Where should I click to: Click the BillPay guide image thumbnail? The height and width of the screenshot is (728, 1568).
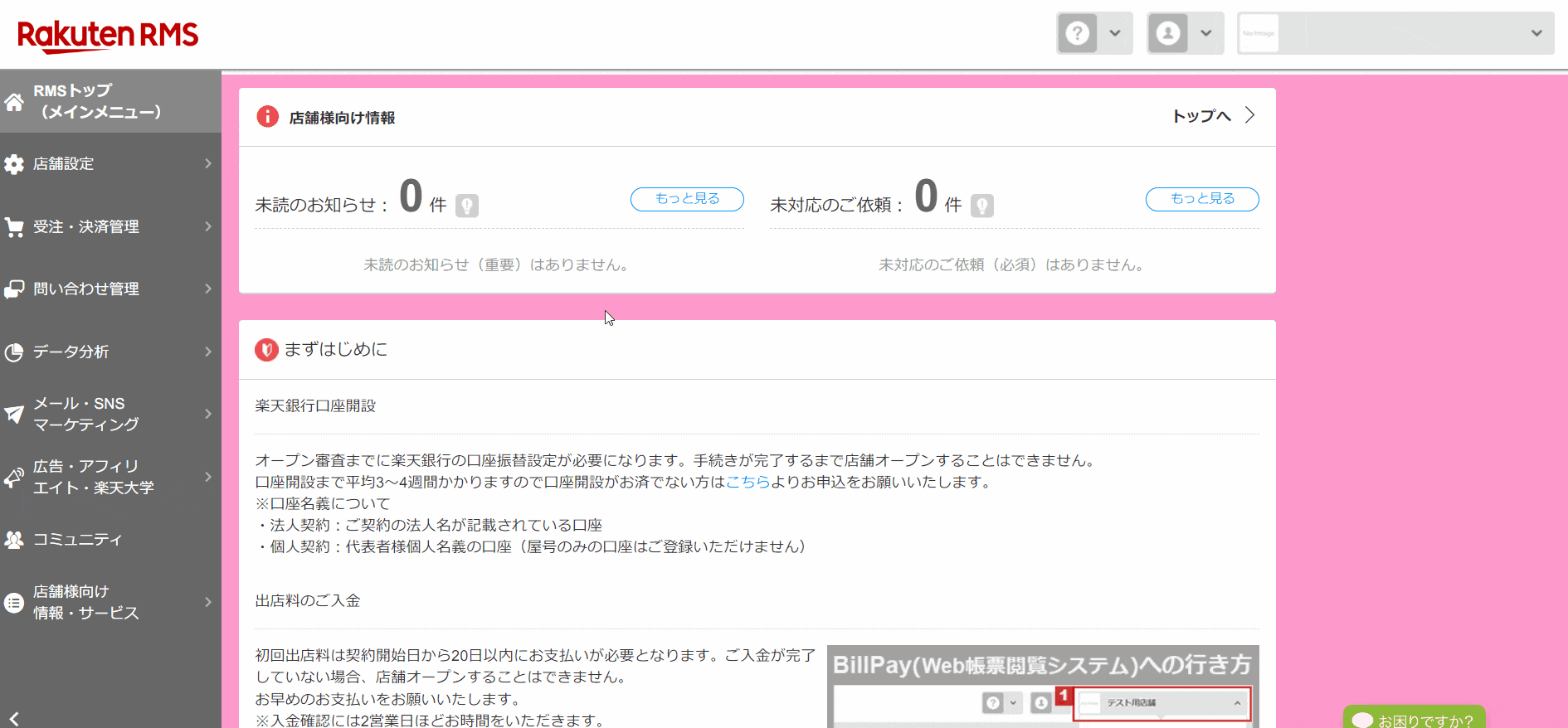[1042, 686]
